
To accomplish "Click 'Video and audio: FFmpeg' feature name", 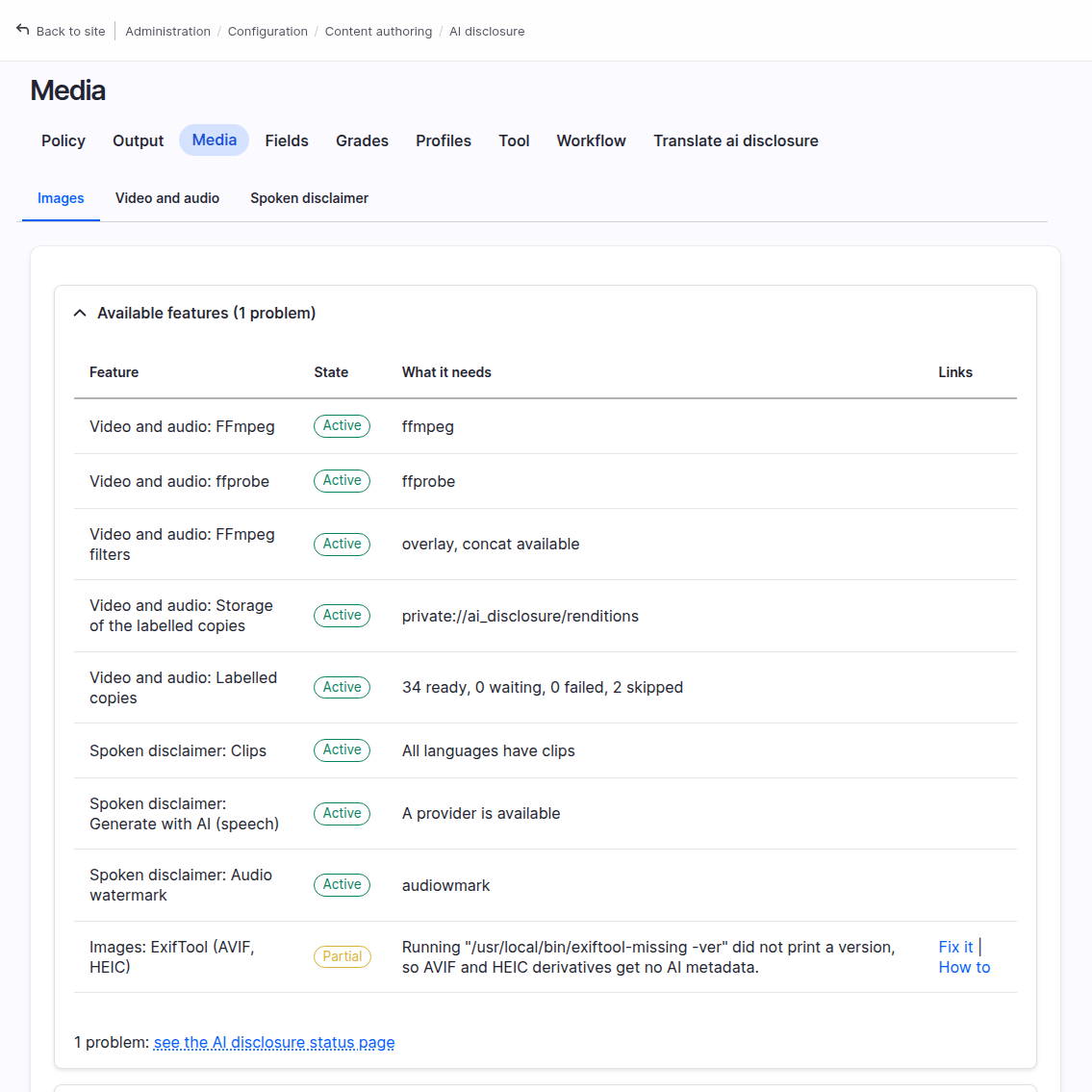I will click(182, 427).
